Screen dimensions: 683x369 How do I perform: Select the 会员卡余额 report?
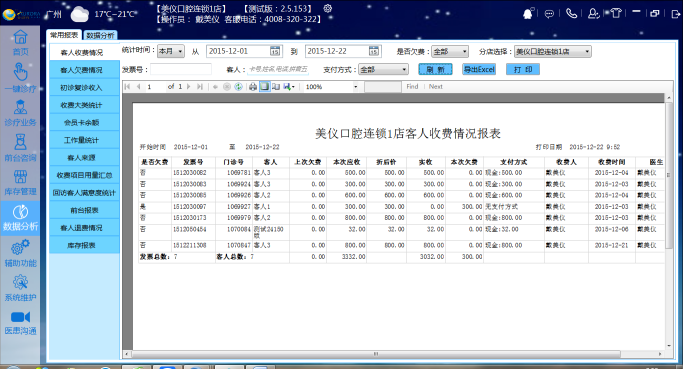pyautogui.click(x=84, y=122)
